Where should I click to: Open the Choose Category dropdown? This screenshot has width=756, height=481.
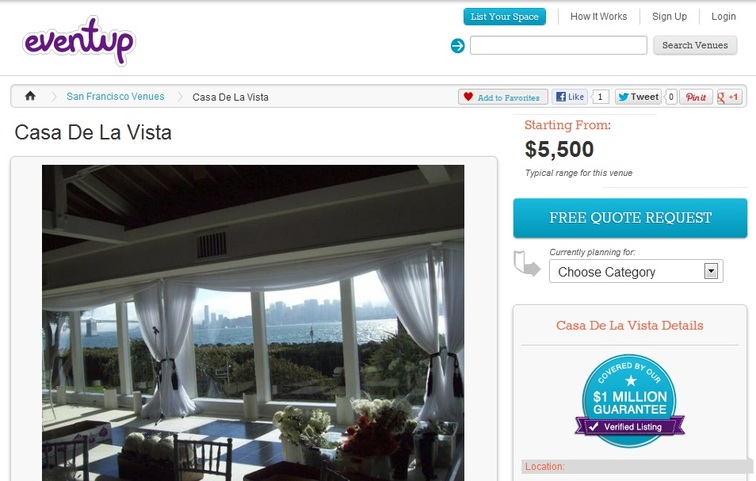pos(636,271)
